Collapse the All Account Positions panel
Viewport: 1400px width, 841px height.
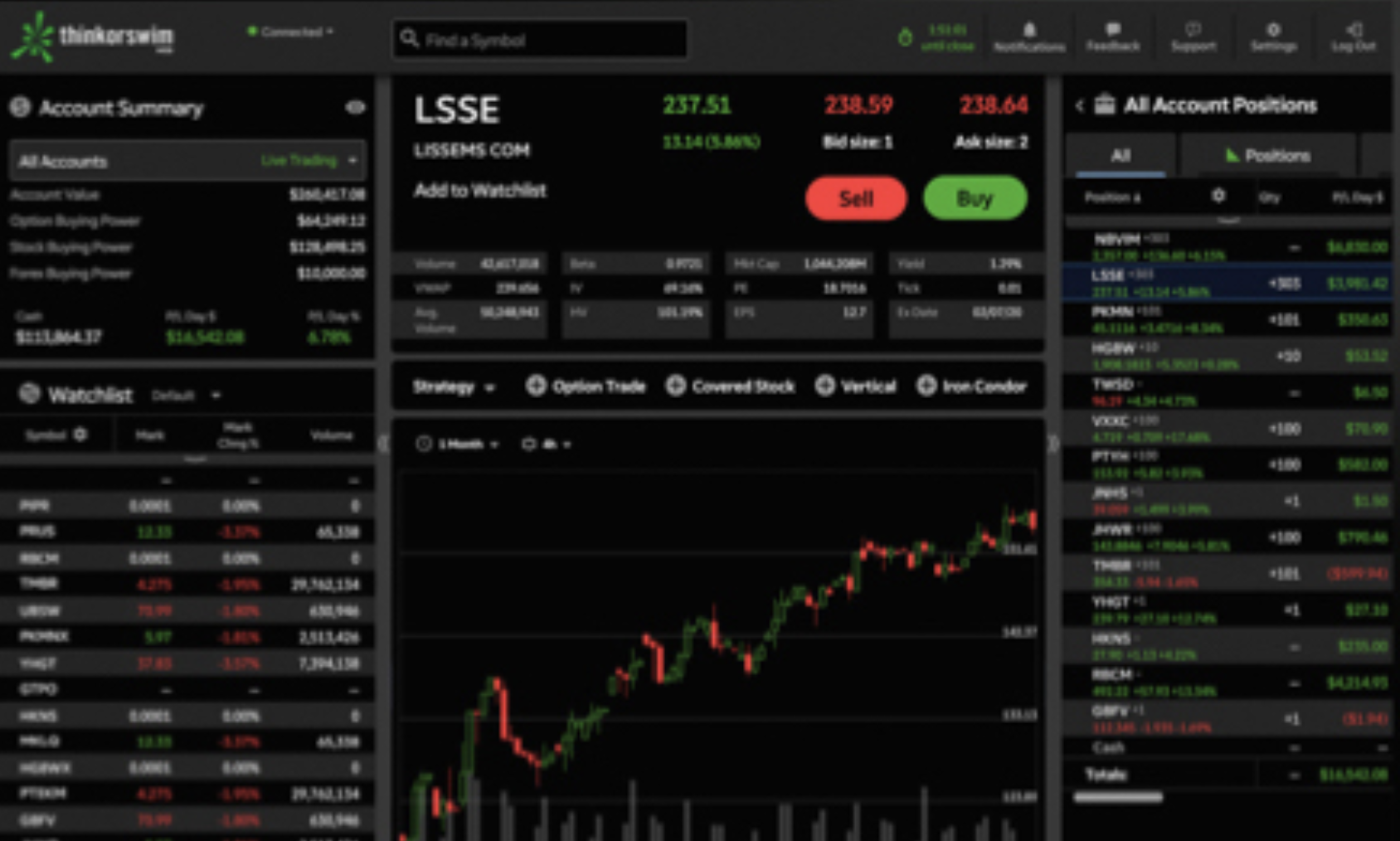pos(1079,106)
